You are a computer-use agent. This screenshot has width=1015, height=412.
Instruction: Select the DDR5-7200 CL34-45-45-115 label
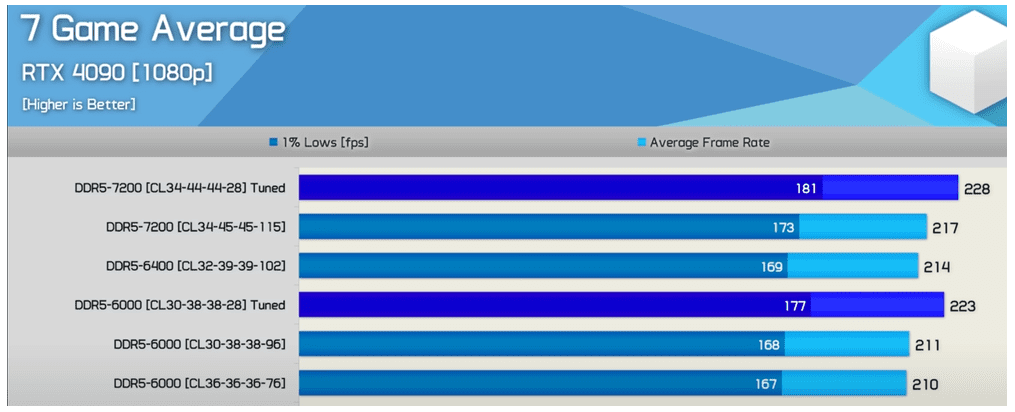196,227
